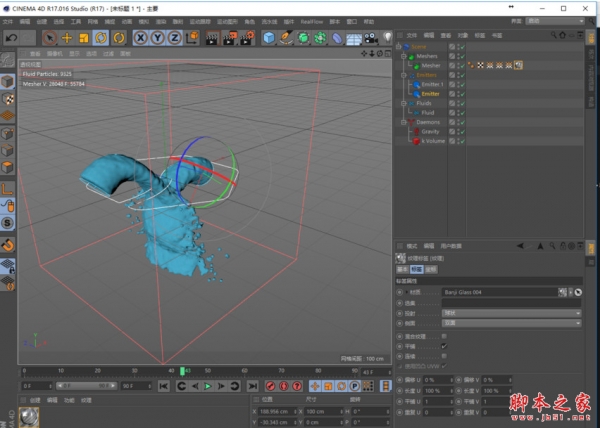The width and height of the screenshot is (600, 428).
Task: Click the Play forward button in timeline
Action: pos(208,386)
